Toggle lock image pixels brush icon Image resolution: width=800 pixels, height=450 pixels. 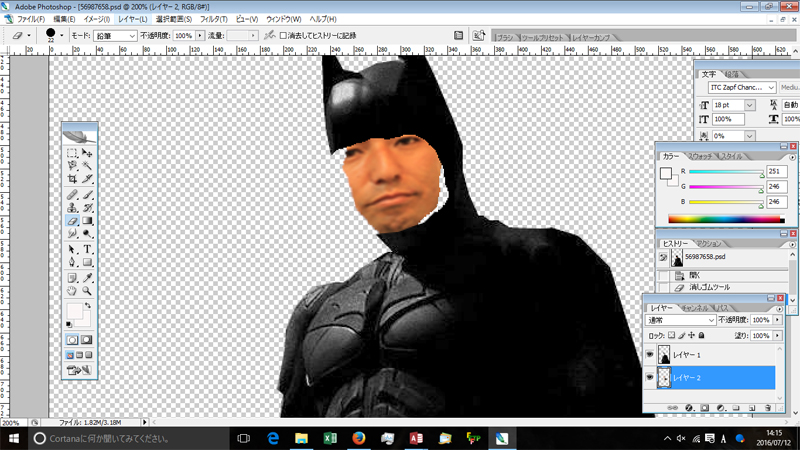coord(682,335)
